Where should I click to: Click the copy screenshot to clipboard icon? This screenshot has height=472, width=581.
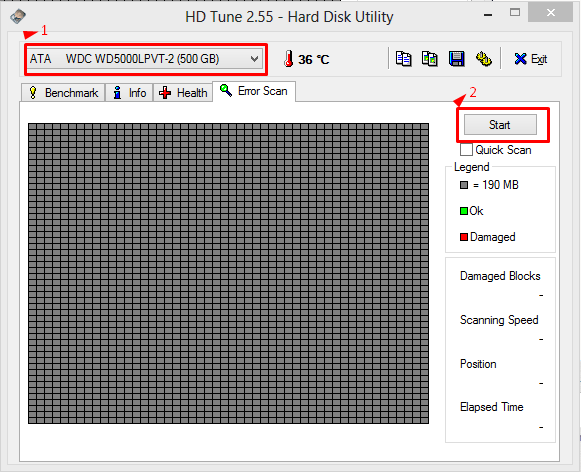429,59
